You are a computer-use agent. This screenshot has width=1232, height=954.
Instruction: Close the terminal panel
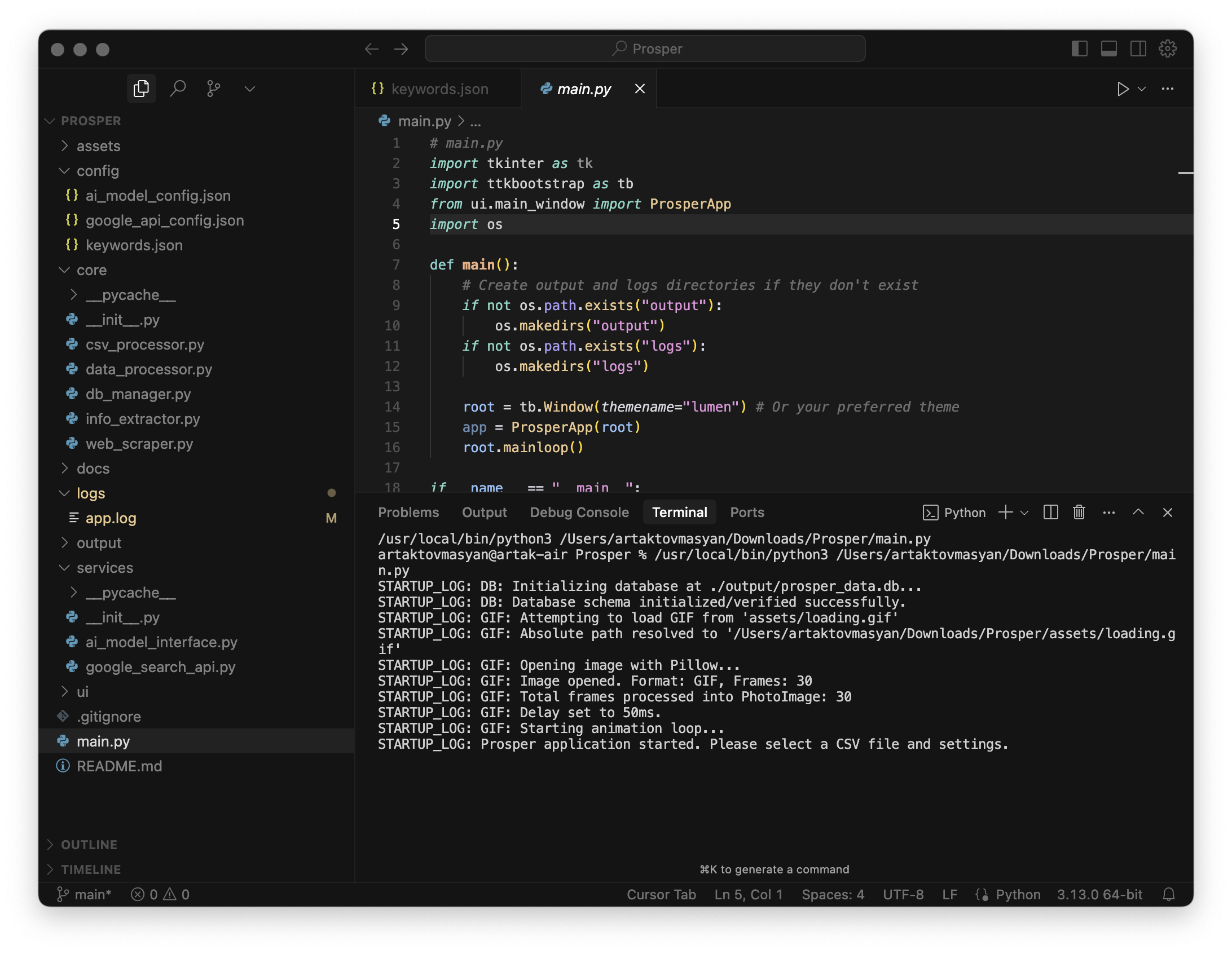pos(1168,513)
